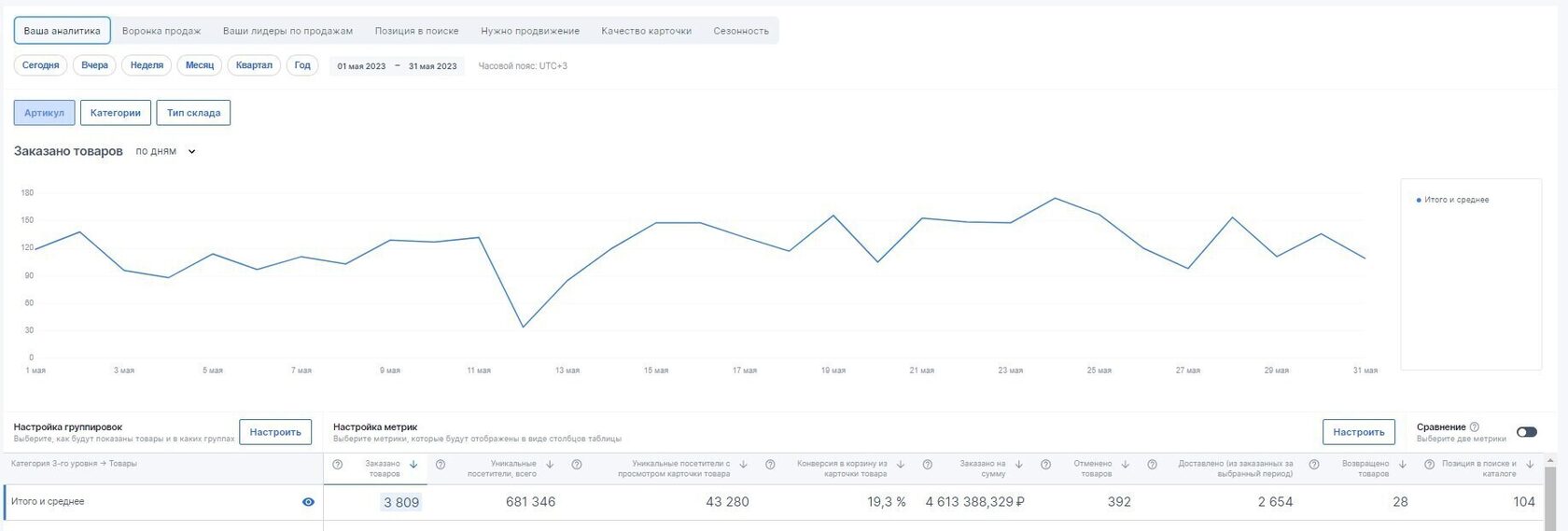
Task: Edit start date '01 мая 2023'
Action: click(361, 66)
